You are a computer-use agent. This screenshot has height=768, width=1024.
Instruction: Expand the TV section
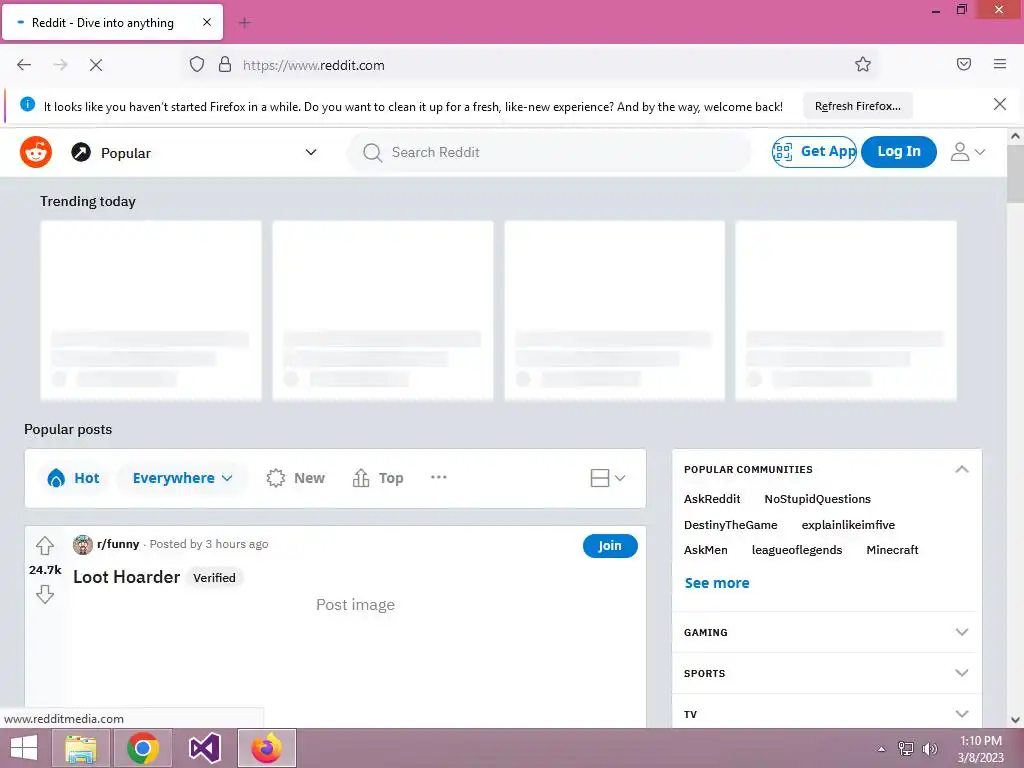pos(826,714)
